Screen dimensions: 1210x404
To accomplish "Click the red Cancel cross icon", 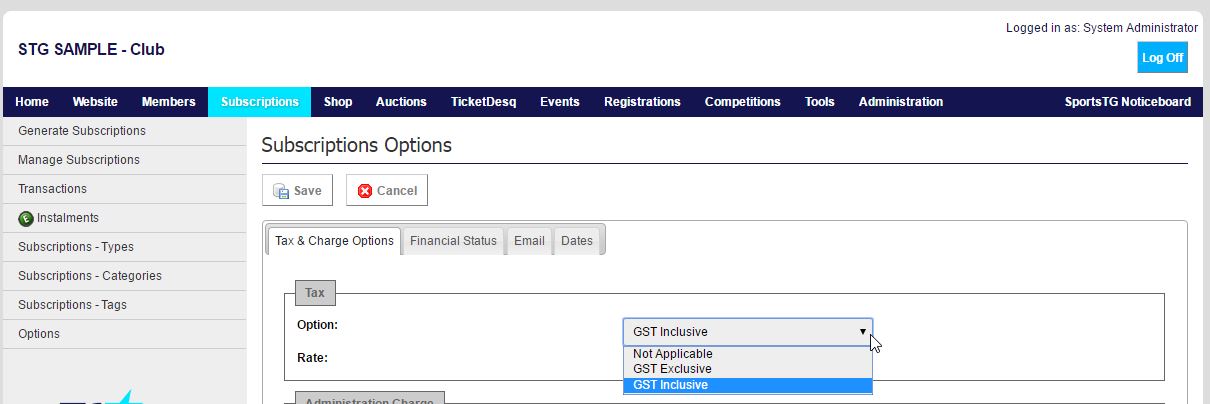I will click(x=365, y=191).
